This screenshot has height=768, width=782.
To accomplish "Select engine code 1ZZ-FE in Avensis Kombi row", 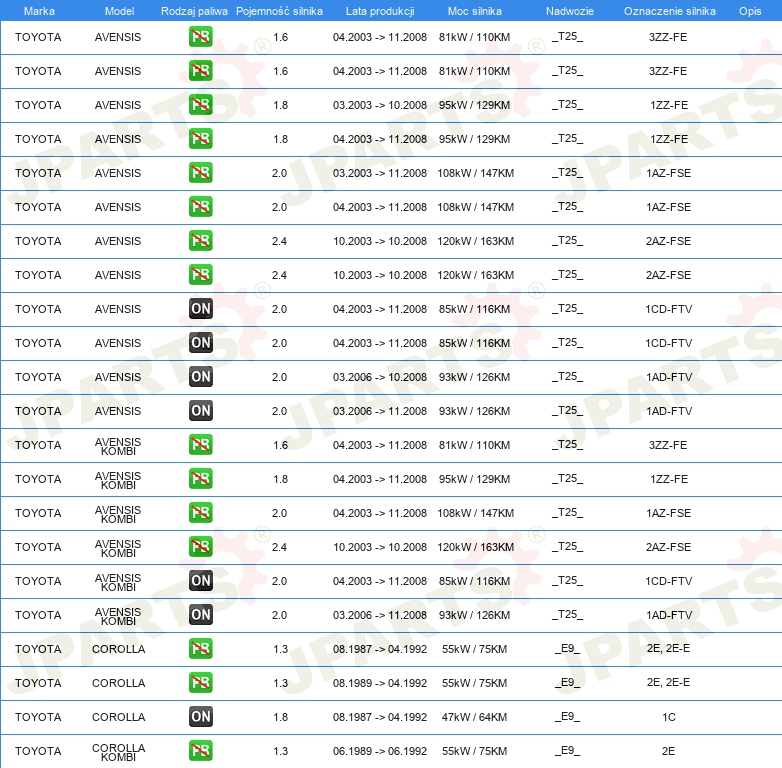I will pos(669,479).
